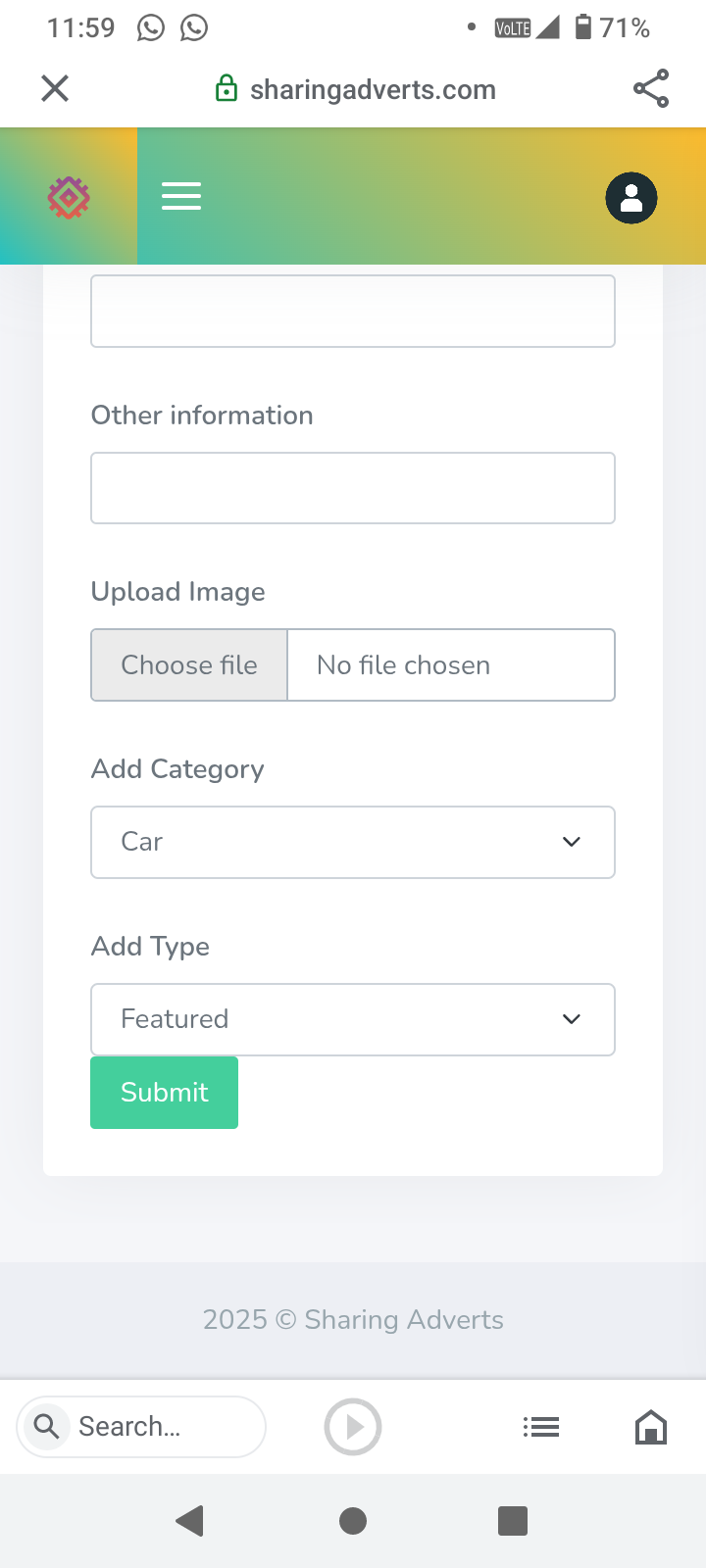
Task: Click the chevron in Car dropdown
Action: coord(572,842)
